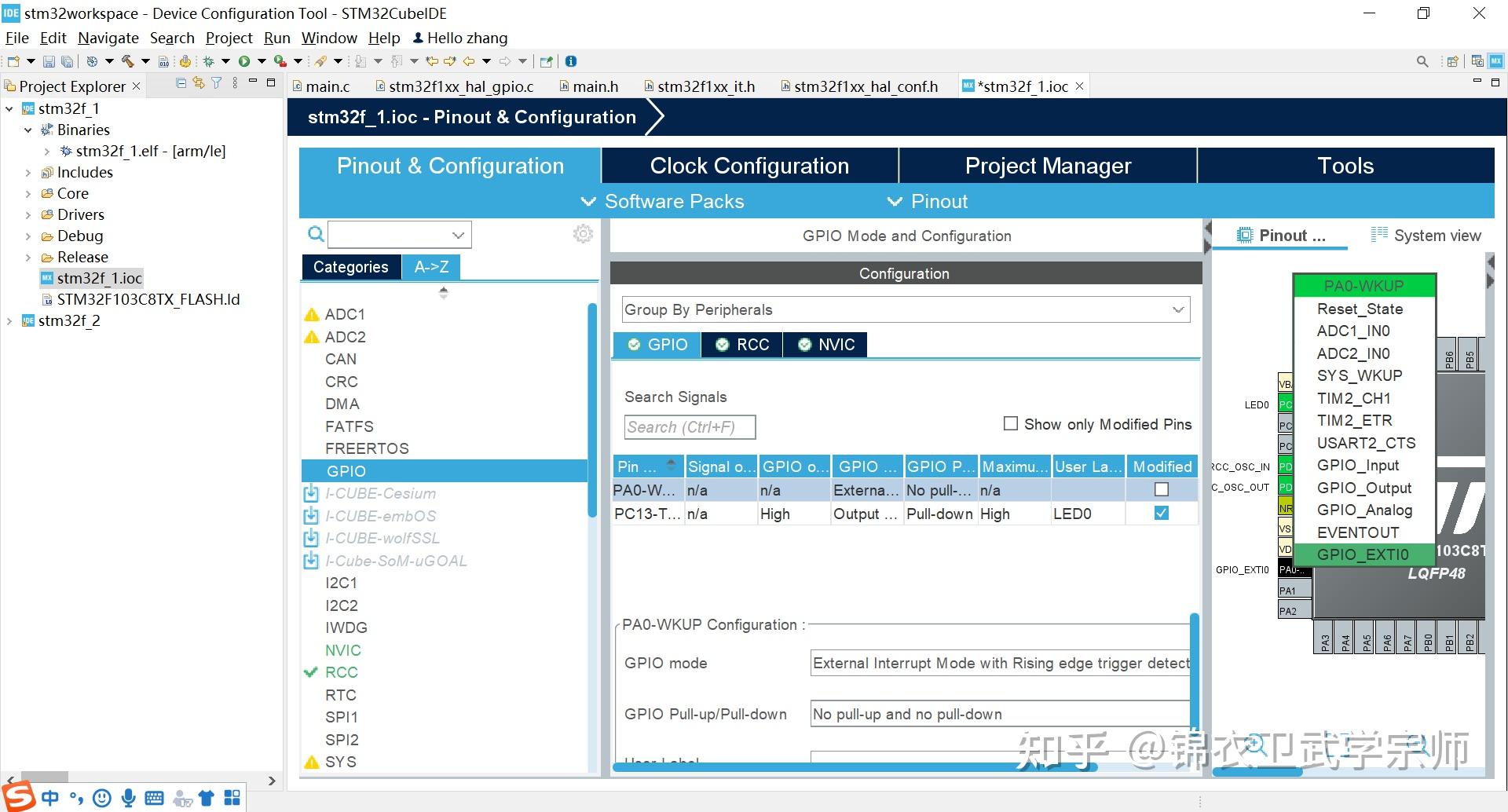Click the binary 010 toolbar icon

click(164, 61)
